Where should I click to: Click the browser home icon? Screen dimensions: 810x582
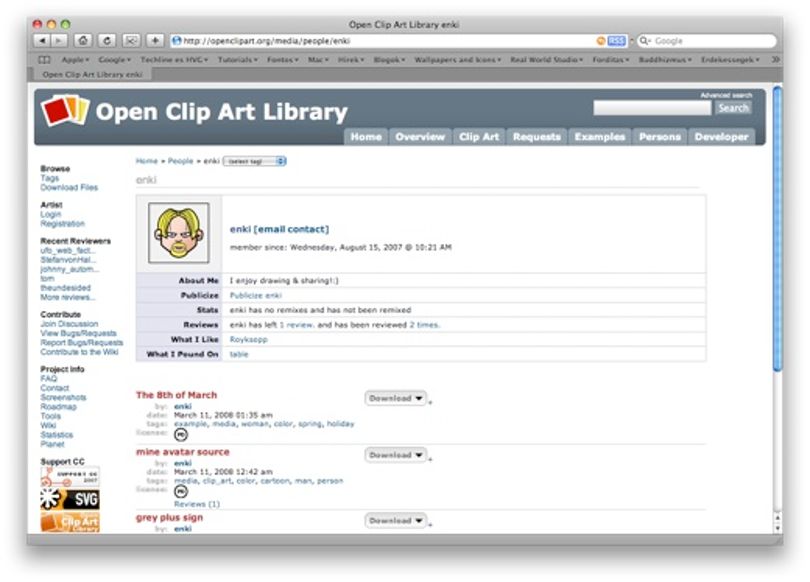coord(83,40)
